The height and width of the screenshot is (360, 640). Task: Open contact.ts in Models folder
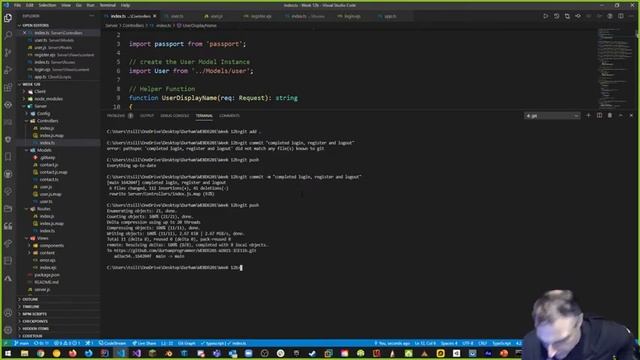[49, 180]
